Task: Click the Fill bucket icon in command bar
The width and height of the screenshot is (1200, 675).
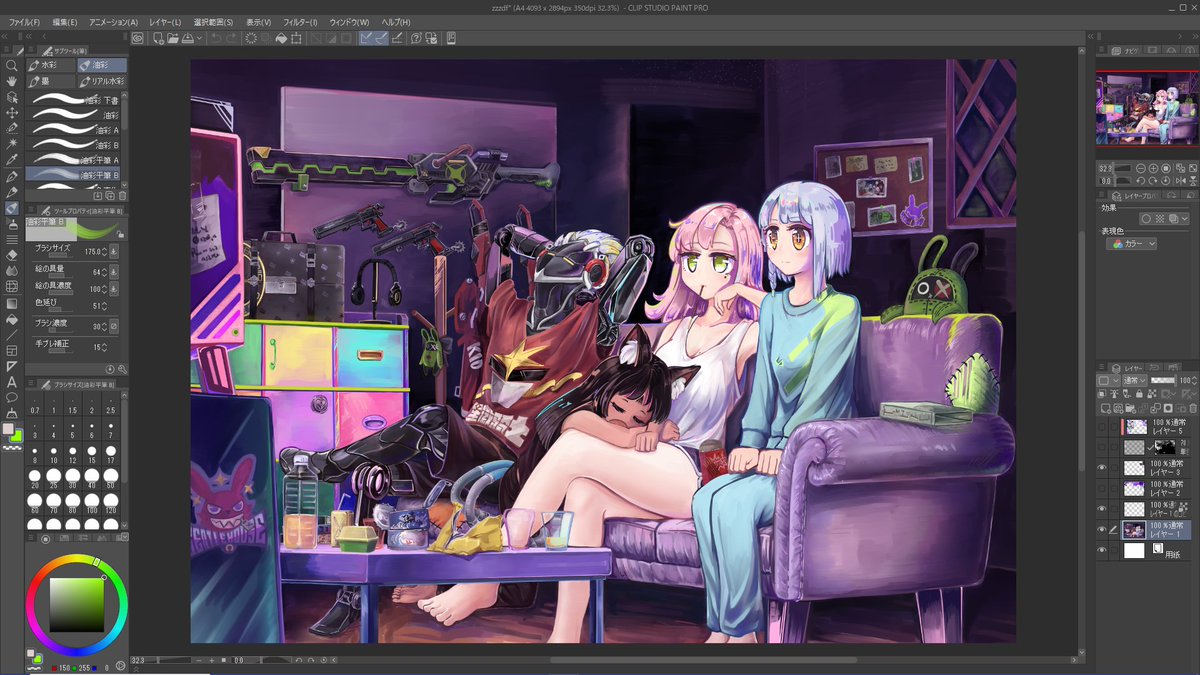Action: pos(282,38)
